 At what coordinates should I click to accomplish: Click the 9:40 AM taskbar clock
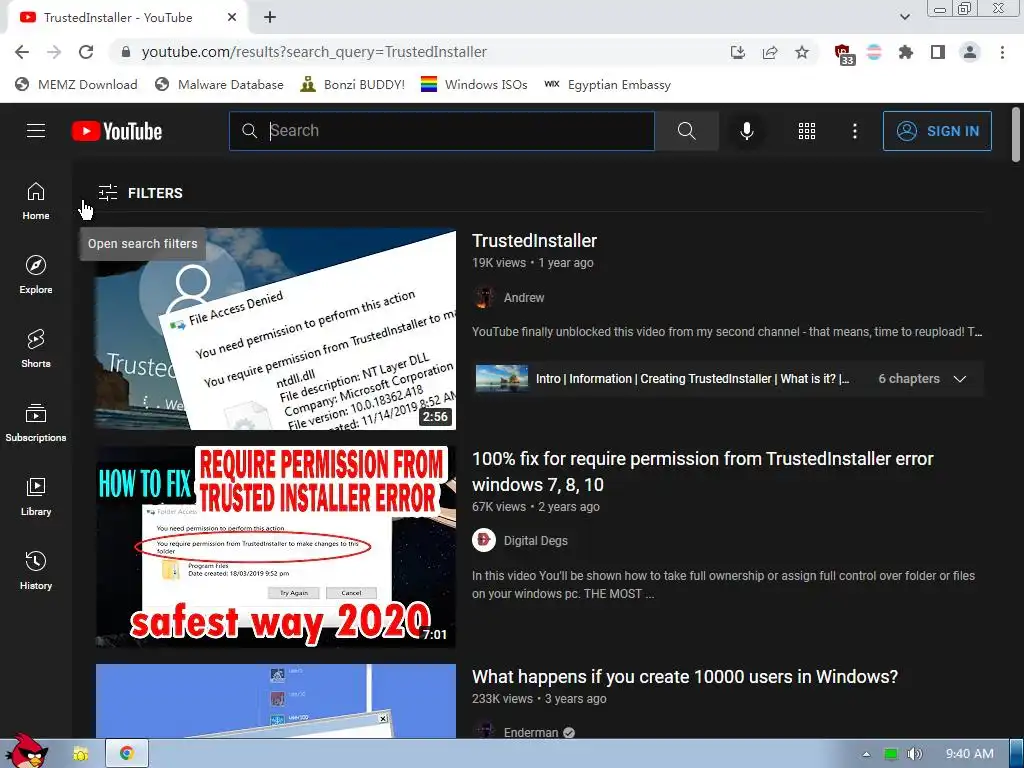coord(970,754)
